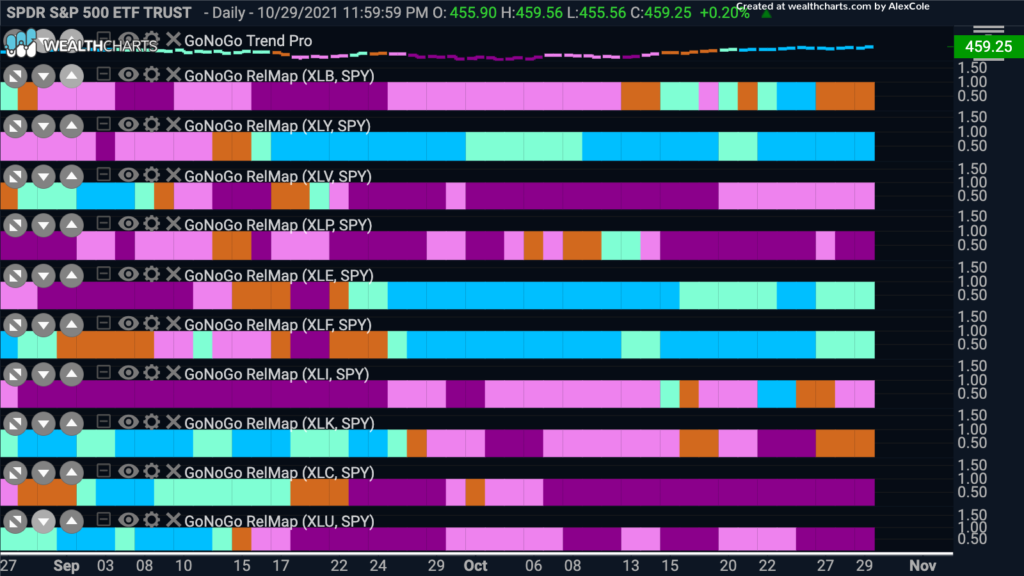Remove the XLB RelMap indicator
The image size is (1024, 576).
pyautogui.click(x=173, y=74)
